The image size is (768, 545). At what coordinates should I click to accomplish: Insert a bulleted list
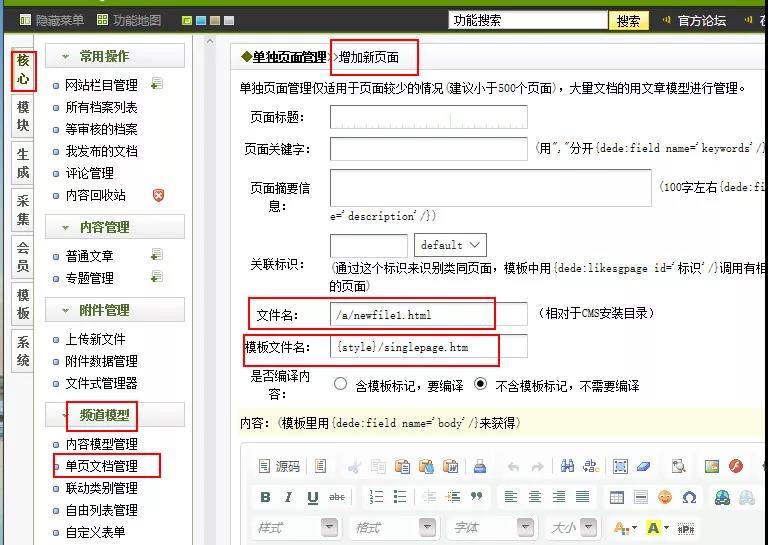click(400, 497)
